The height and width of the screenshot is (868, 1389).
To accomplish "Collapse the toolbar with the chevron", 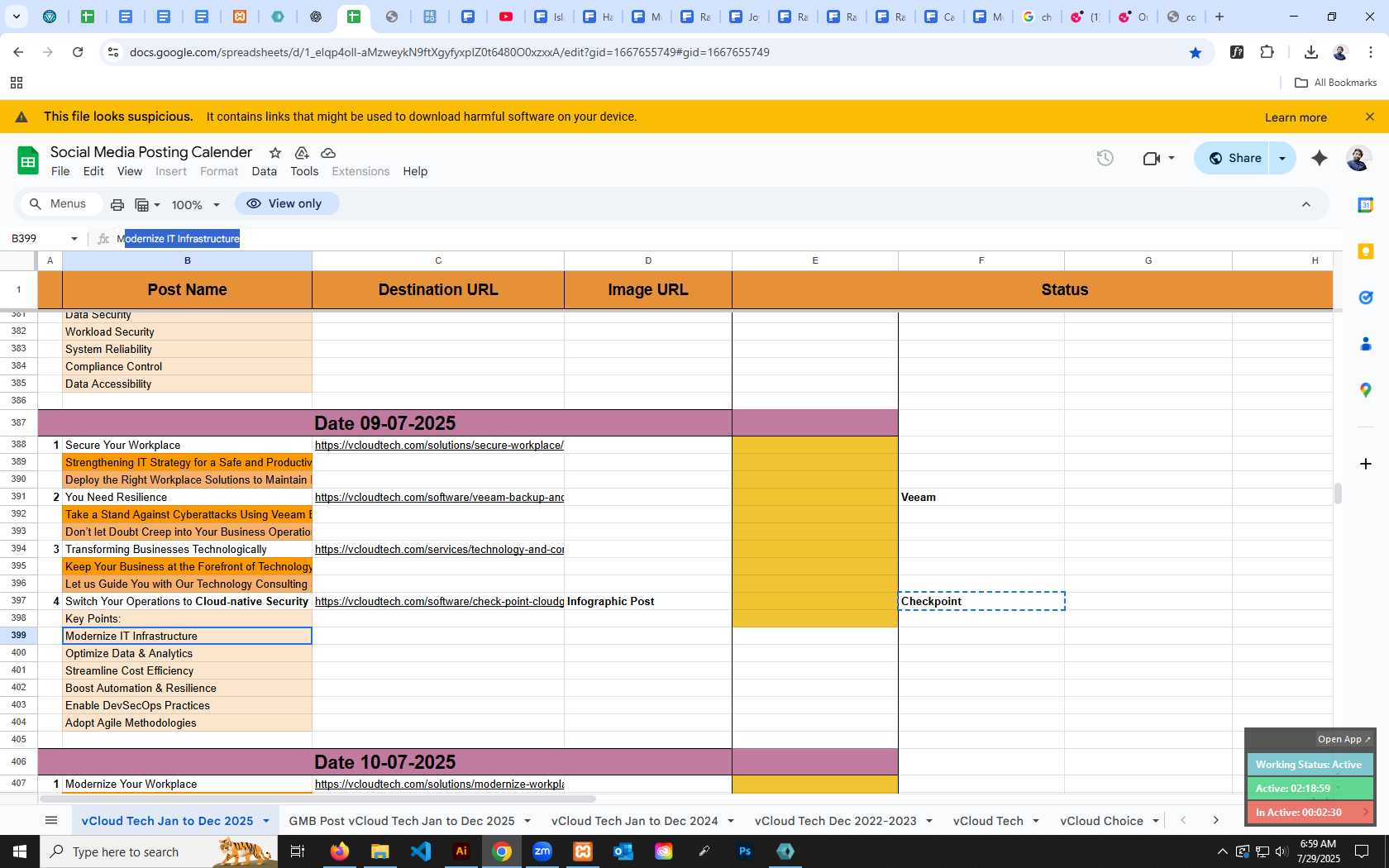I will pos(1306,204).
